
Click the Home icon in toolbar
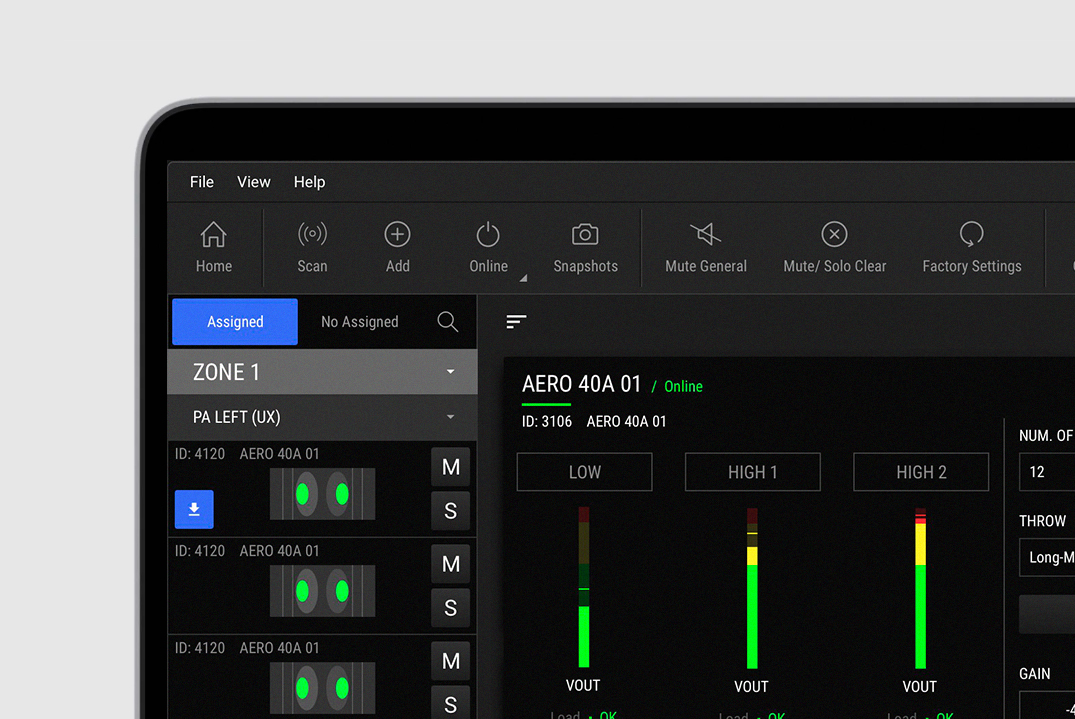pos(213,235)
